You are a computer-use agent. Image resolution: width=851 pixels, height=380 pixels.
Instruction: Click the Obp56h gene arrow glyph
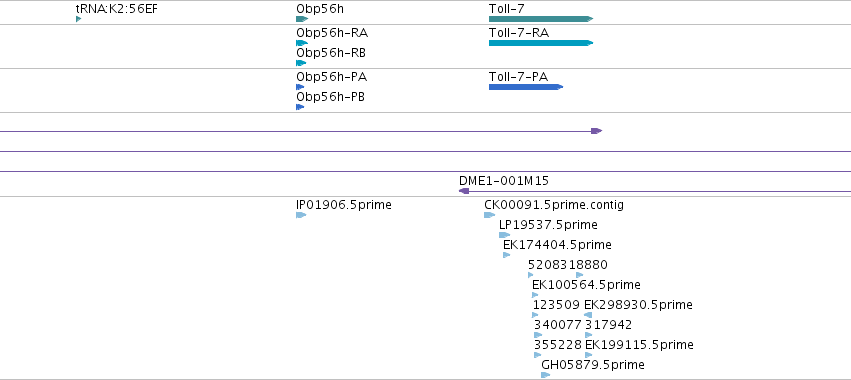tap(302, 19)
